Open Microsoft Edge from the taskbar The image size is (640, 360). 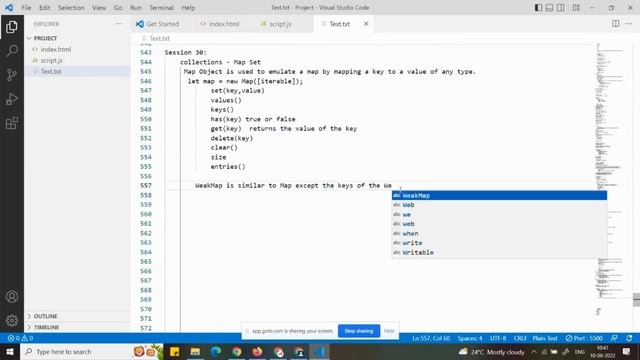[x=216, y=351]
